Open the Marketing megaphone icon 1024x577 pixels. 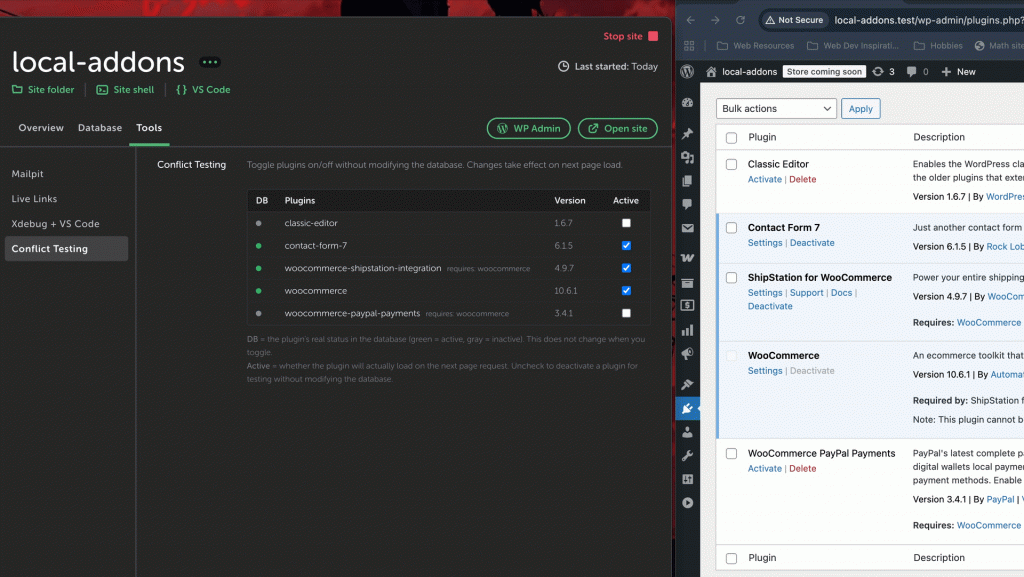point(687,354)
